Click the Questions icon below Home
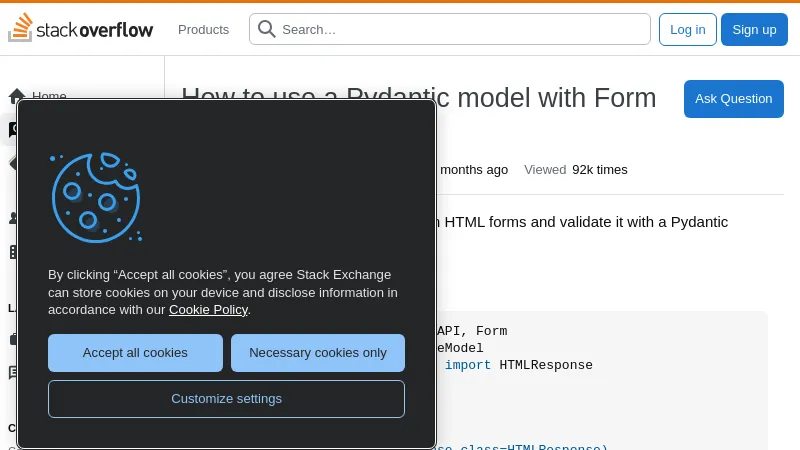 point(13,130)
